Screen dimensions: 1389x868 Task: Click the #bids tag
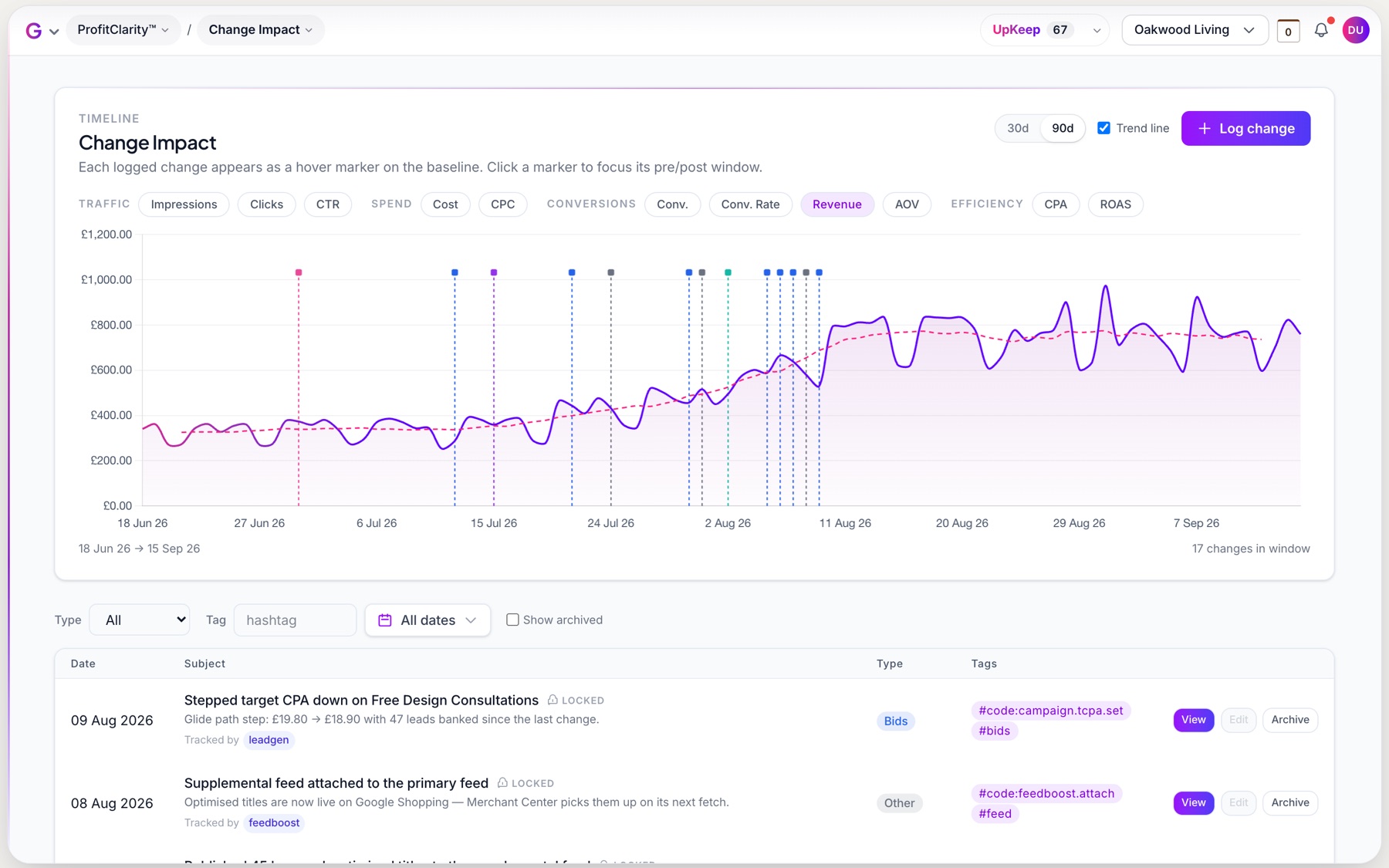point(995,731)
